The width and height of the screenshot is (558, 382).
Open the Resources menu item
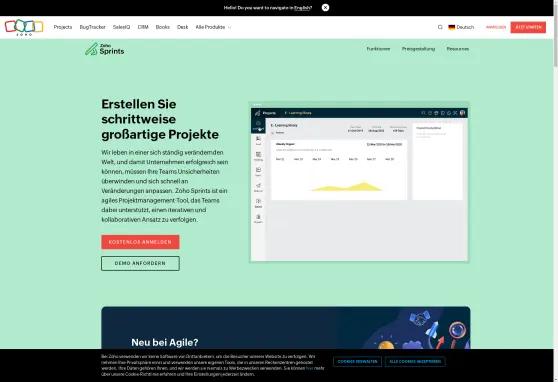458,49
